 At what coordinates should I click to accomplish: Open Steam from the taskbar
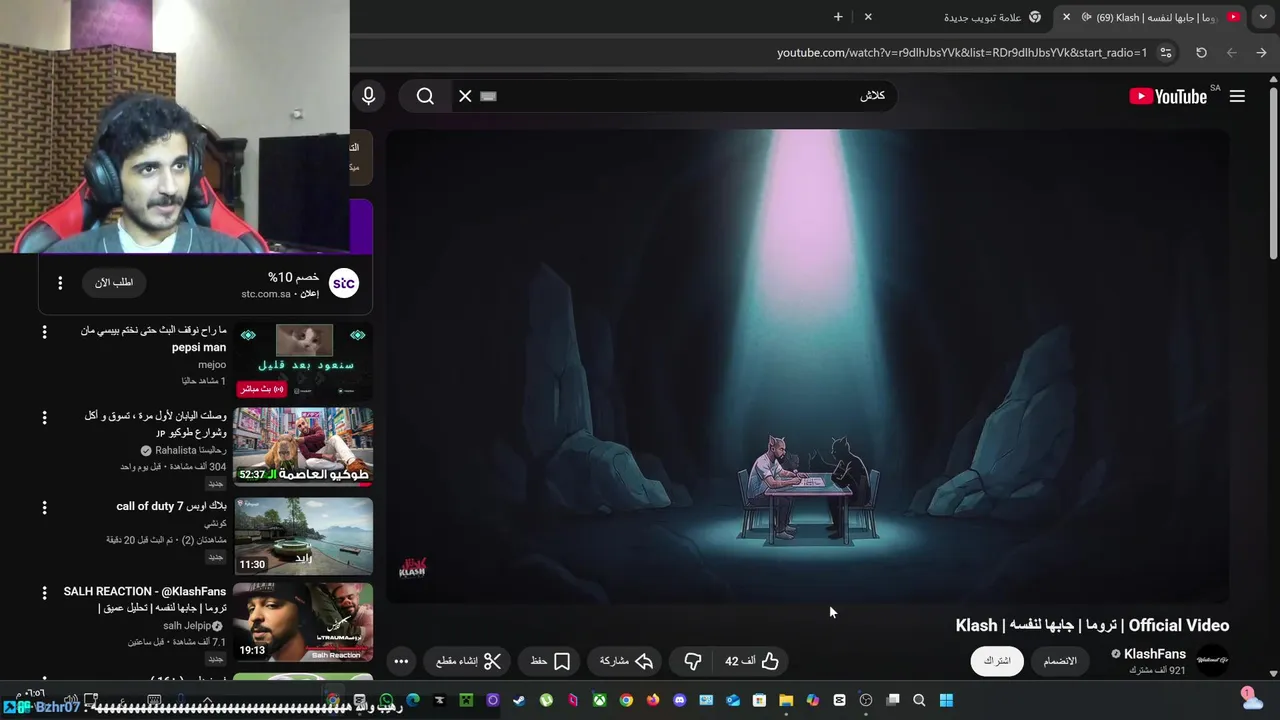coord(519,700)
